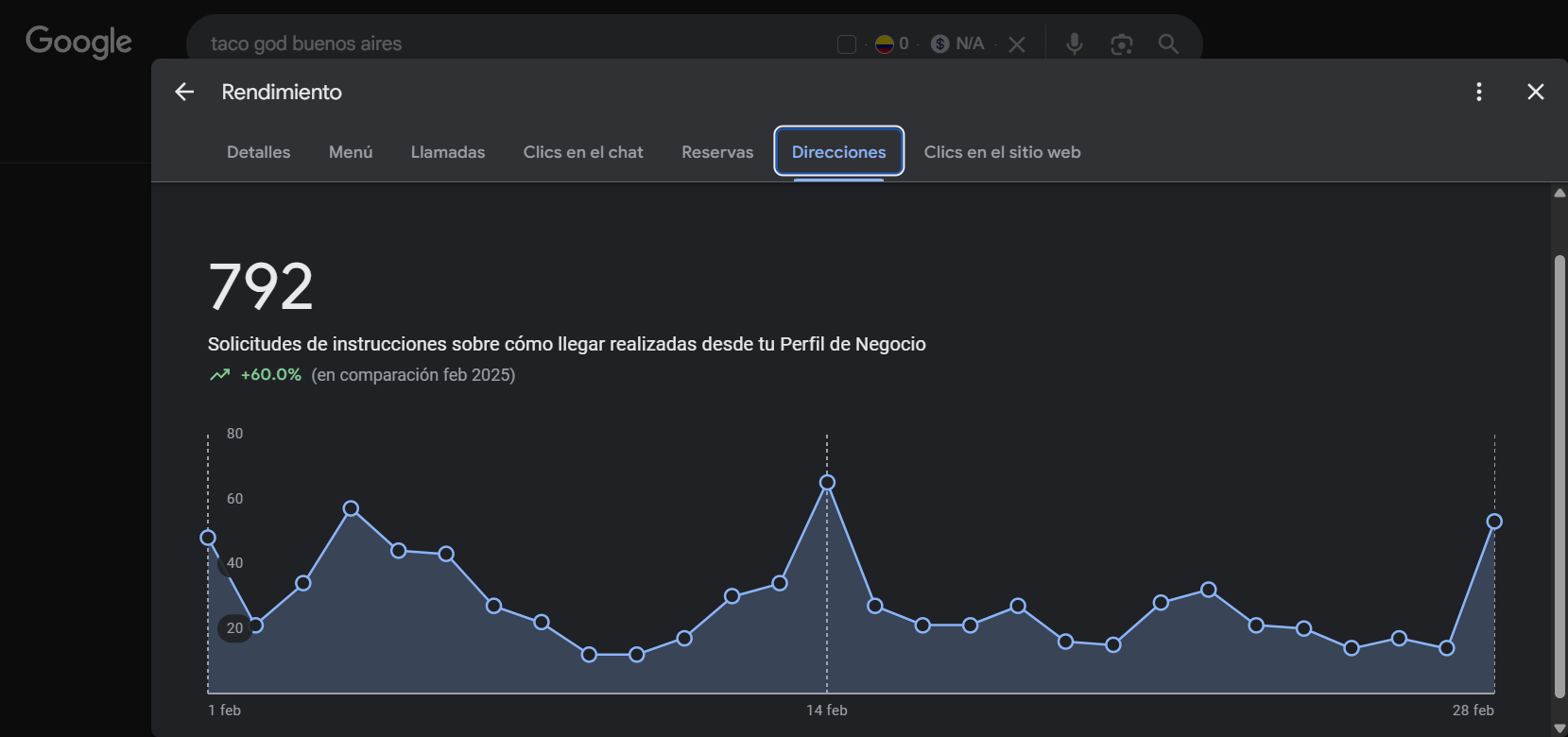1568x737 pixels.
Task: Go to the Google logo homepage
Action: click(78, 42)
